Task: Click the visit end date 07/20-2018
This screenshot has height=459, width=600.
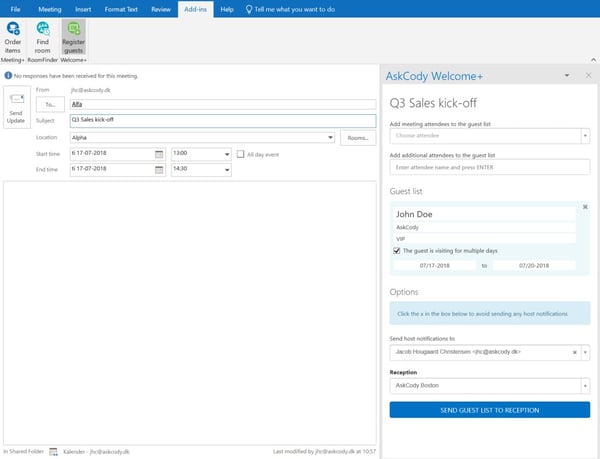Action: click(x=534, y=265)
